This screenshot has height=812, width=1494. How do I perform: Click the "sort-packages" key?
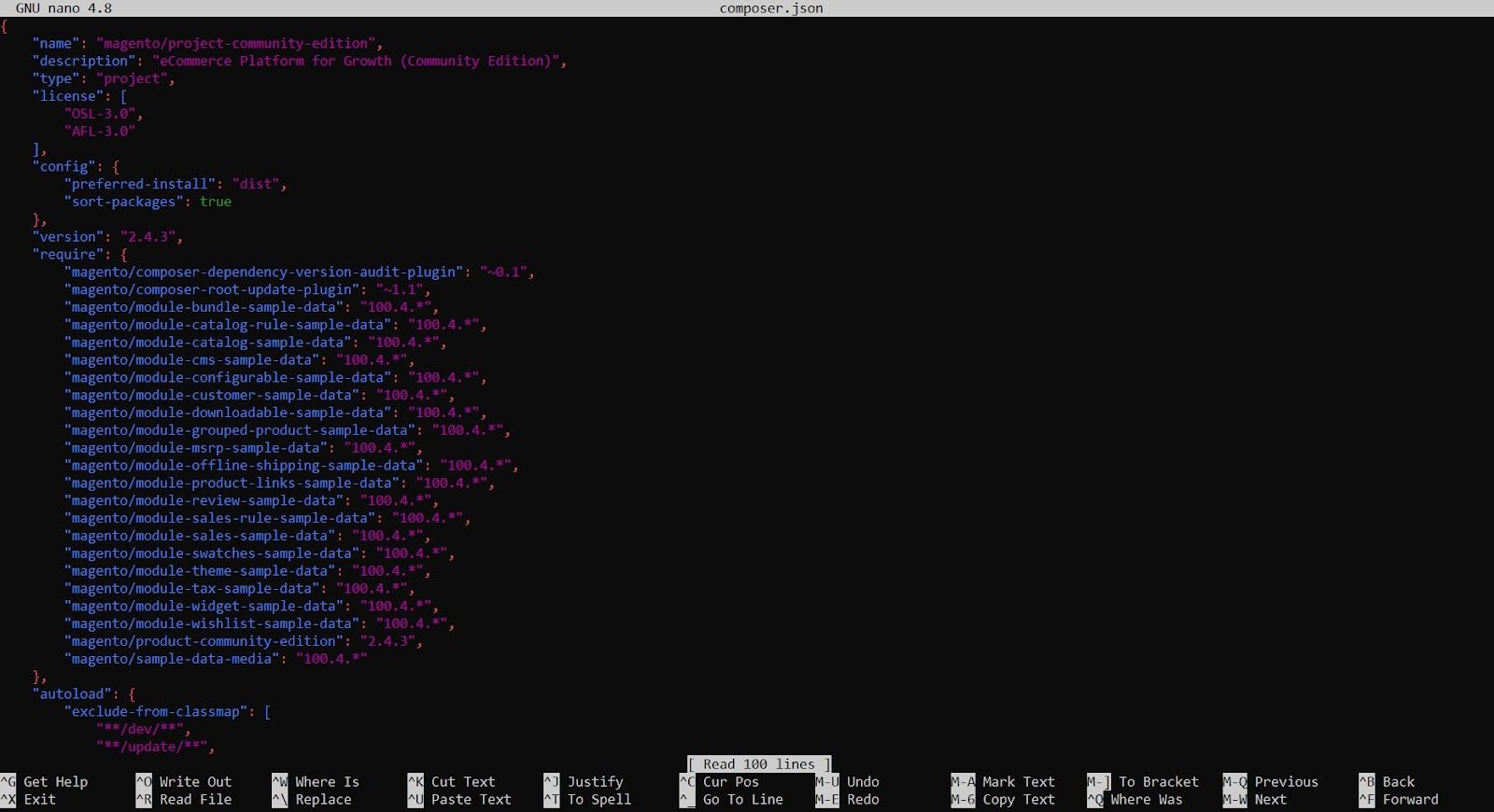point(124,203)
